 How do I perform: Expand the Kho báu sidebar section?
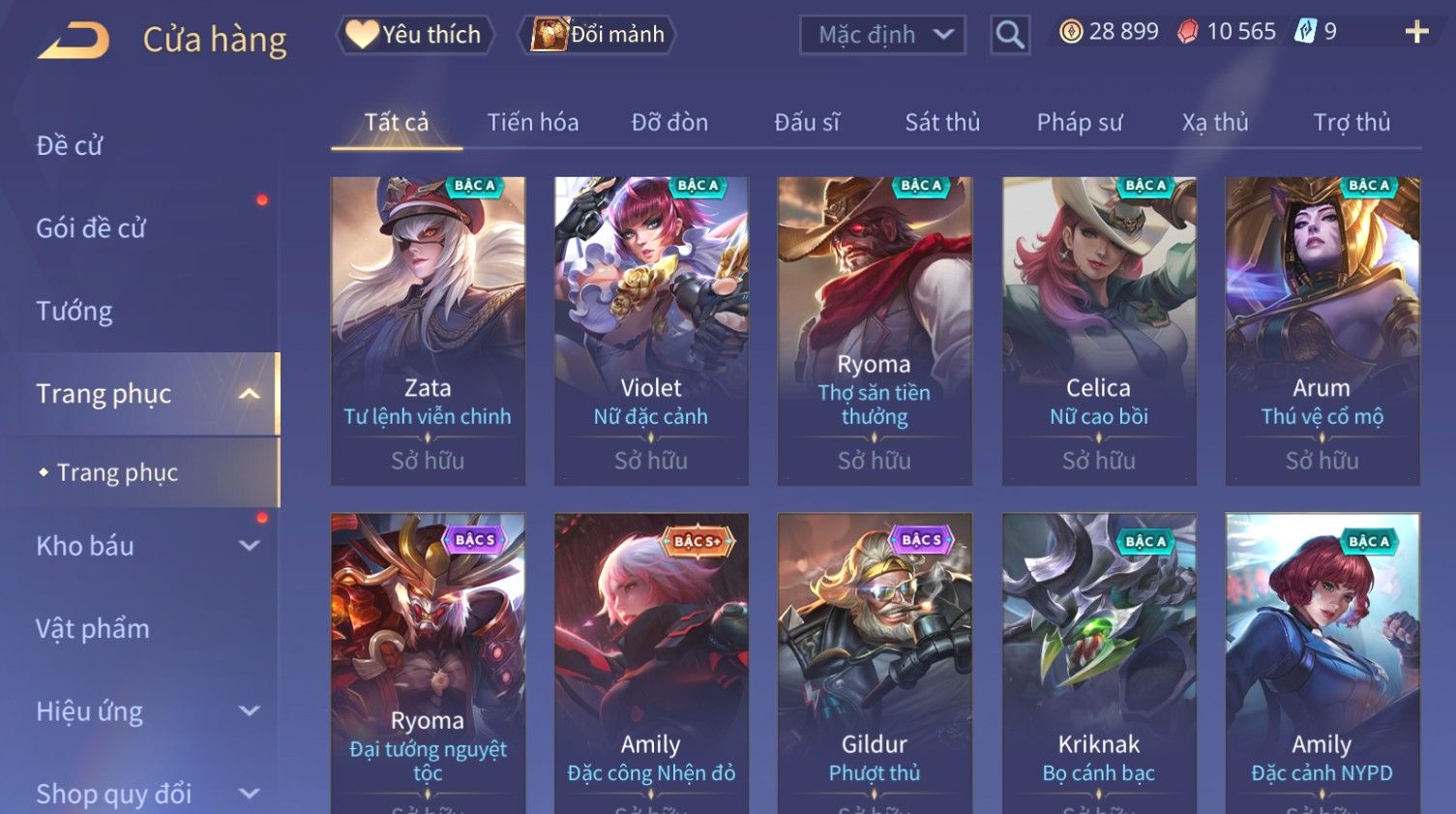point(250,546)
